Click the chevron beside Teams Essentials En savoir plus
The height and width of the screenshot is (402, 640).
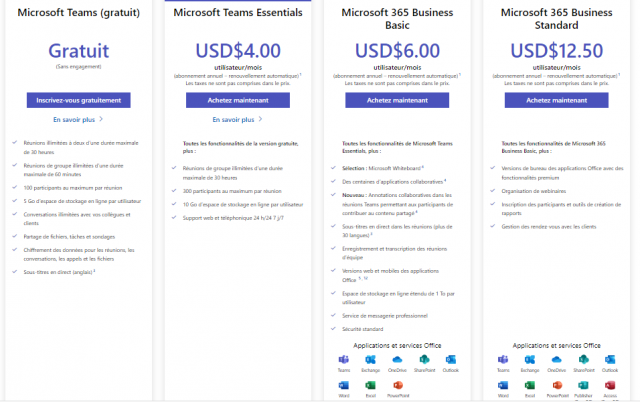pos(260,119)
